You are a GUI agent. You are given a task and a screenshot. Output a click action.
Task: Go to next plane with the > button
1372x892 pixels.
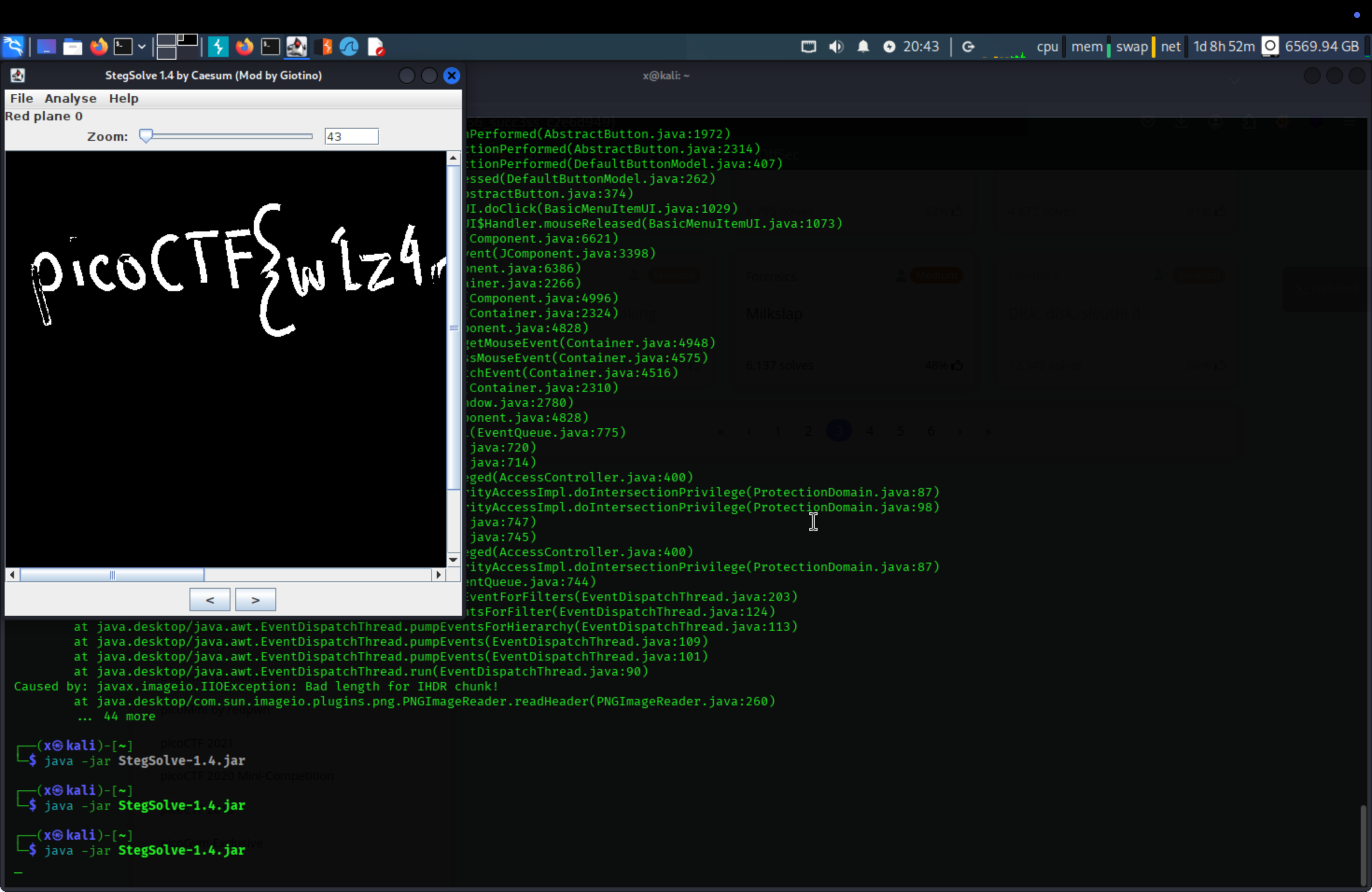pos(255,599)
